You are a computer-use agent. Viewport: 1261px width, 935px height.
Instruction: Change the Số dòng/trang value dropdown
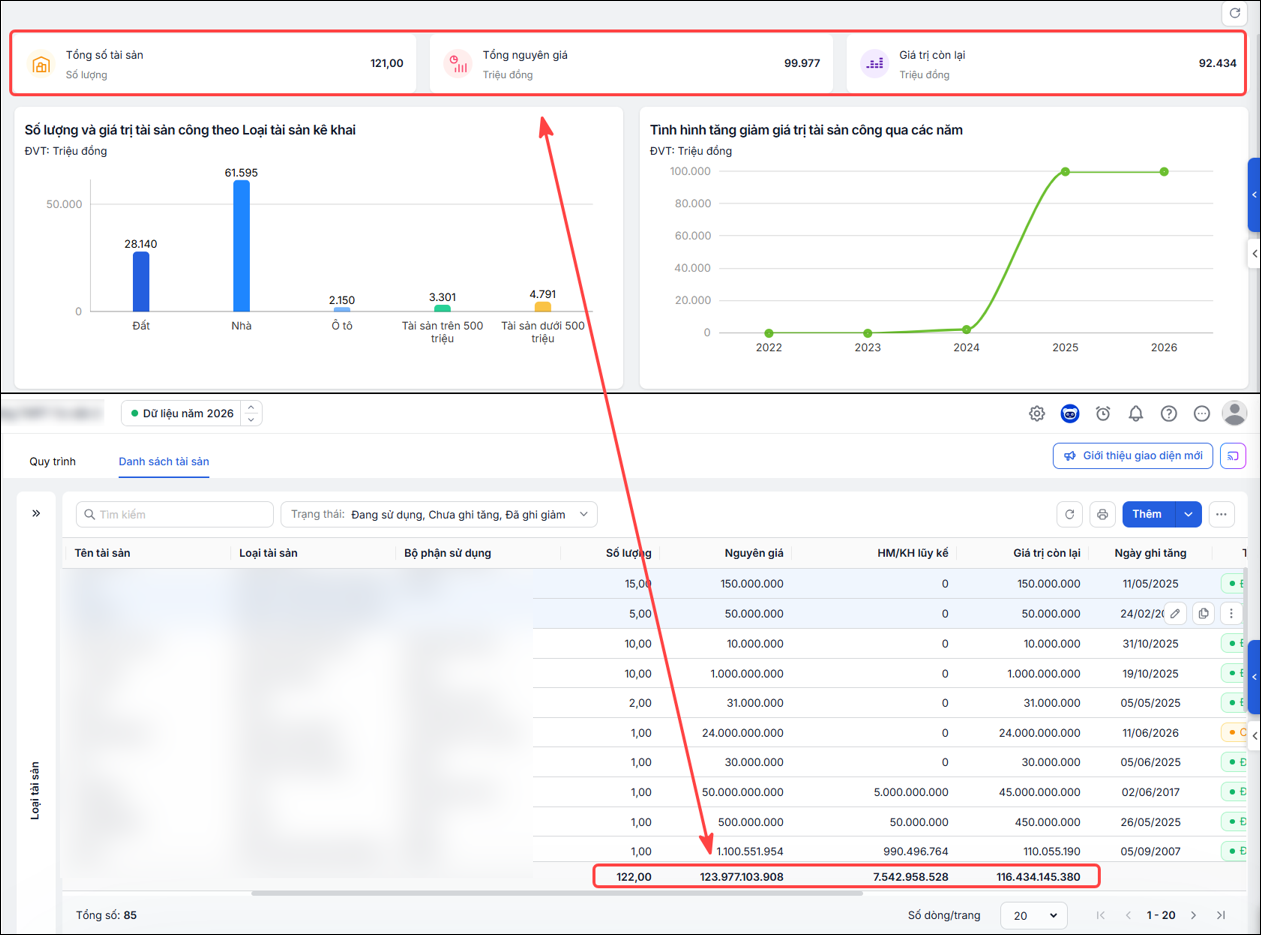(1035, 915)
